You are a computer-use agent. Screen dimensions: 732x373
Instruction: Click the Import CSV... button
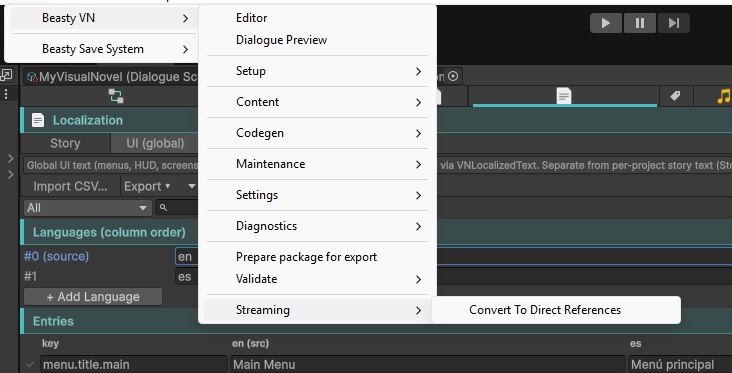[70, 186]
